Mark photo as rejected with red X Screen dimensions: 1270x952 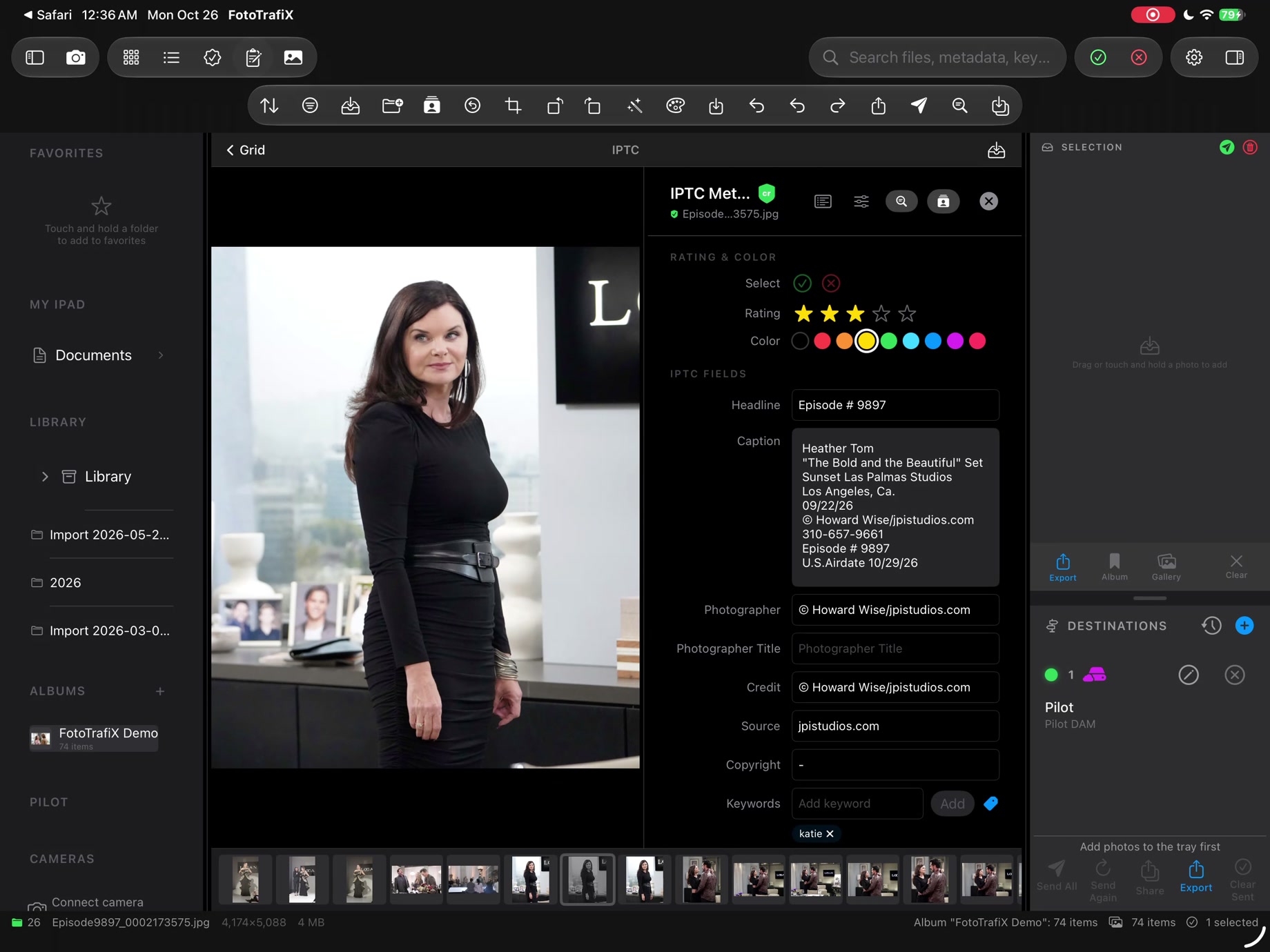831,284
